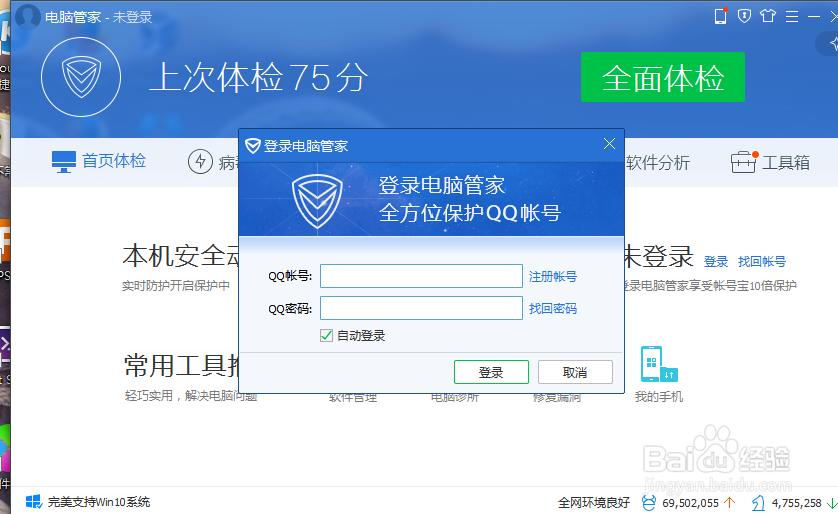Click the user avatar icon in title bar
Screen dimensions: 838x514
coord(28,16)
